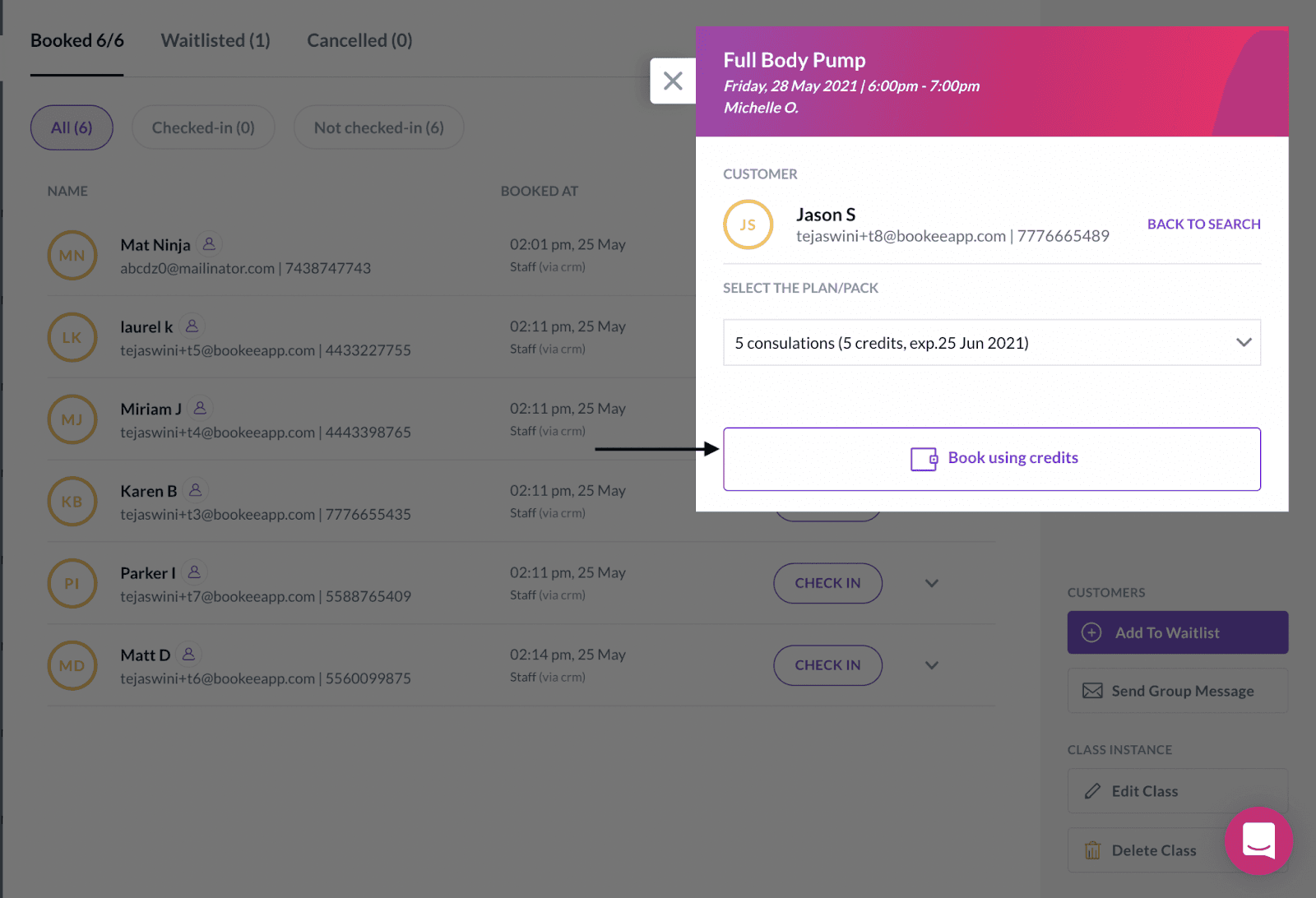Check in Matt D
Screen dimensions: 1316x898
point(827,665)
